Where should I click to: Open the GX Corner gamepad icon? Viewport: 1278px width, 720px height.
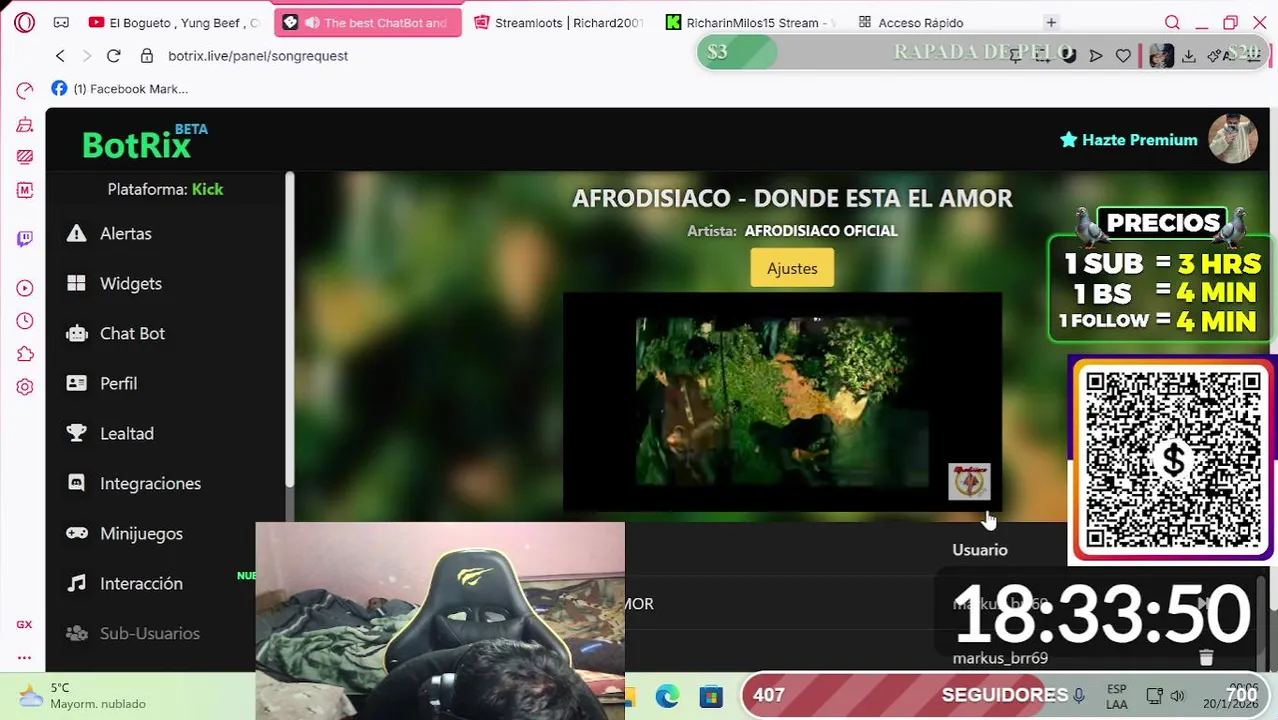61,22
